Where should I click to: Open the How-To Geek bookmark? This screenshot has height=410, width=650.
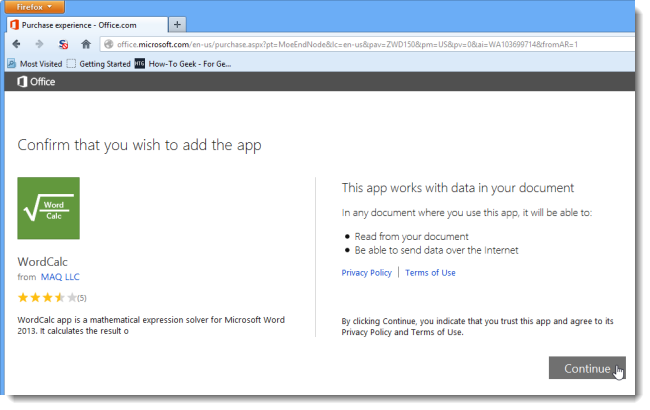click(183, 64)
